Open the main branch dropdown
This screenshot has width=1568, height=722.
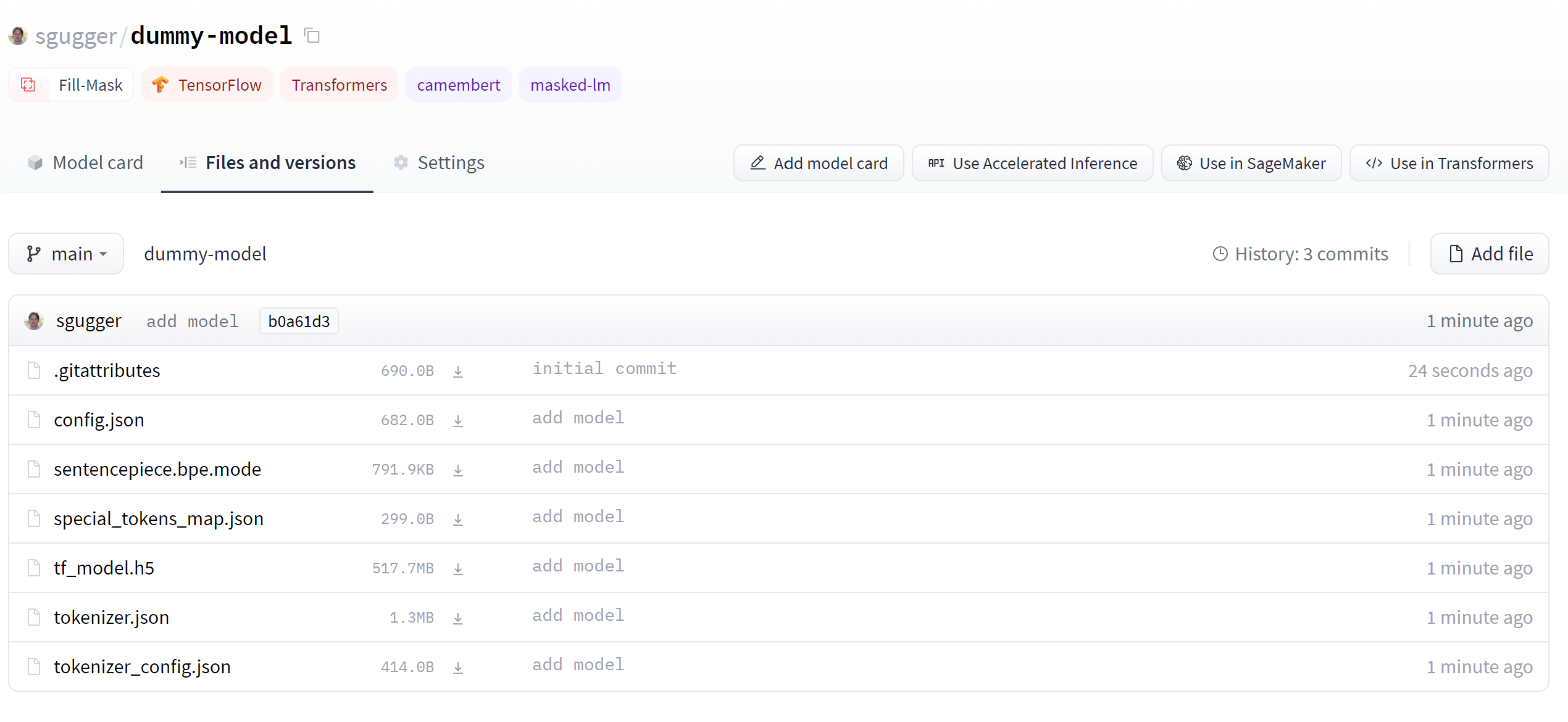pos(65,254)
